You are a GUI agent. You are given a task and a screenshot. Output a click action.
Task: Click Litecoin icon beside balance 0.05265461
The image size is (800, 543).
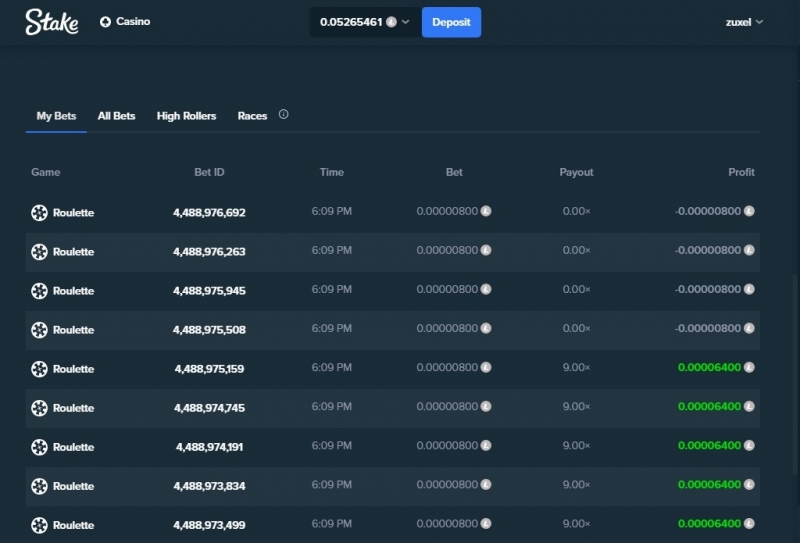[391, 22]
